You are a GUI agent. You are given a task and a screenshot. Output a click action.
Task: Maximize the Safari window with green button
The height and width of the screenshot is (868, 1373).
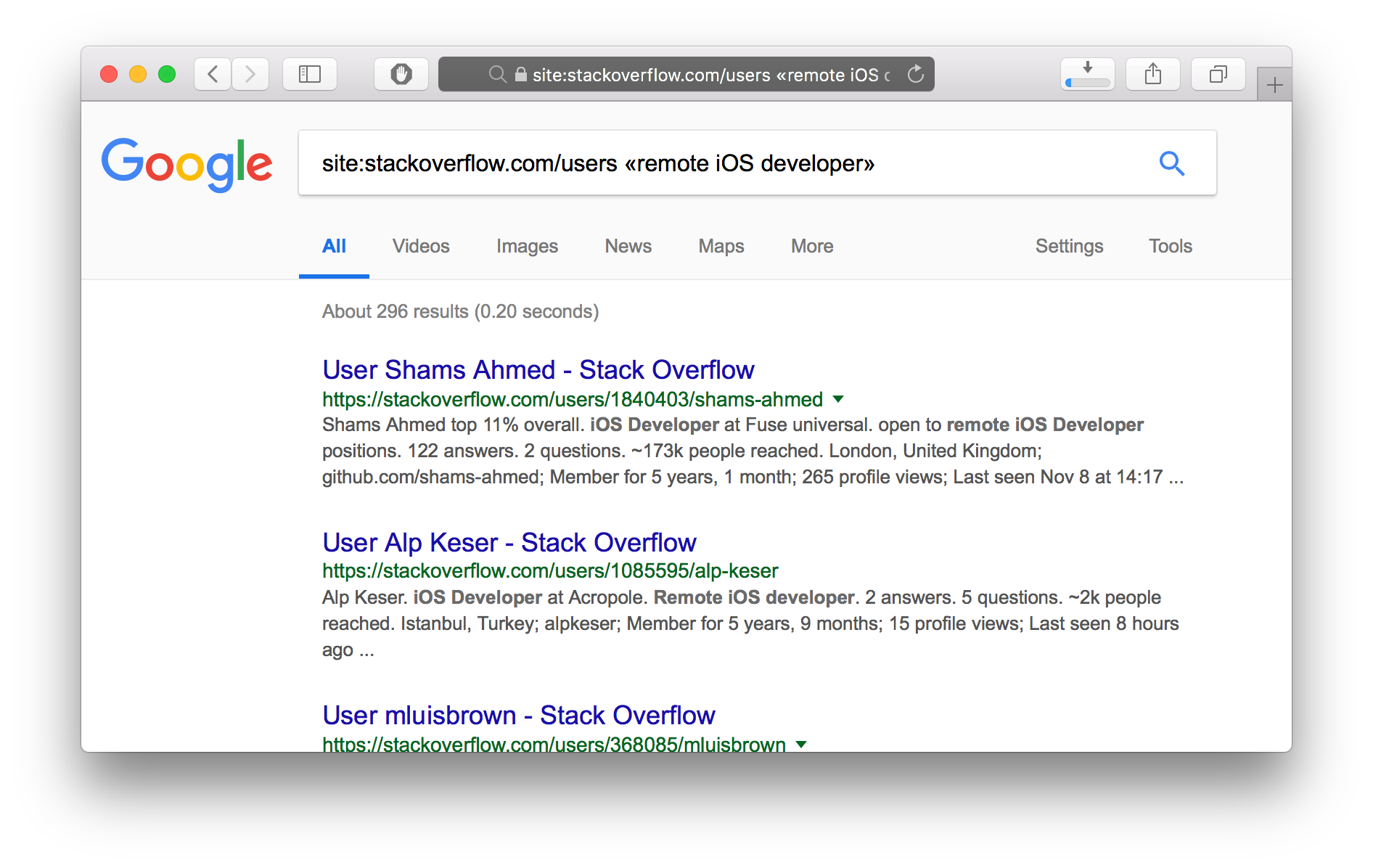[167, 74]
